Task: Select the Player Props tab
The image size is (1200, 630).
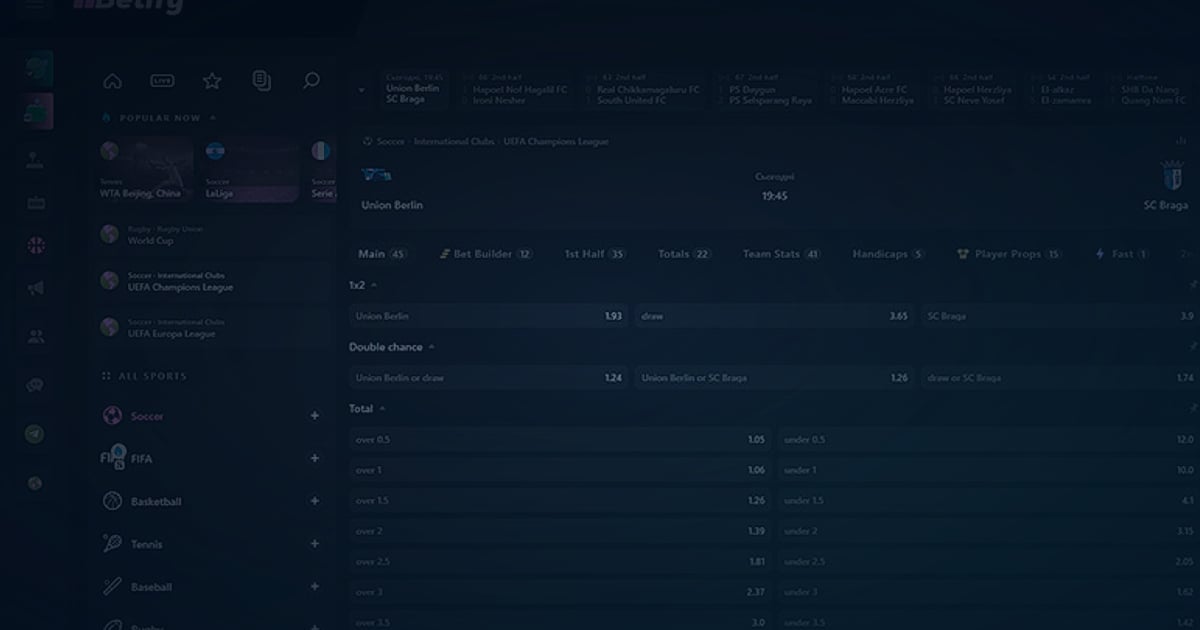Action: click(x=1008, y=254)
